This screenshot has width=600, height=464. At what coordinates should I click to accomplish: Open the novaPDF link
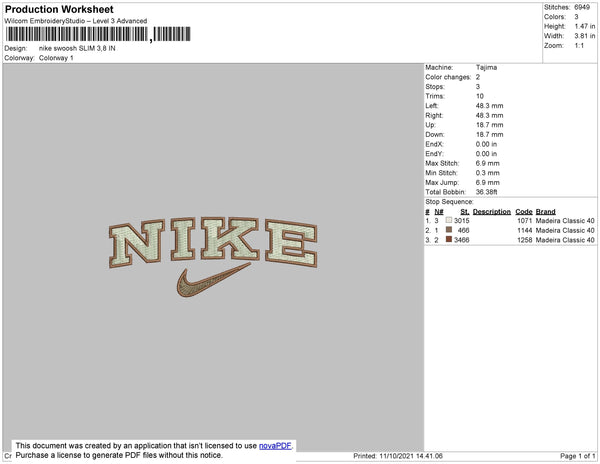pos(275,446)
